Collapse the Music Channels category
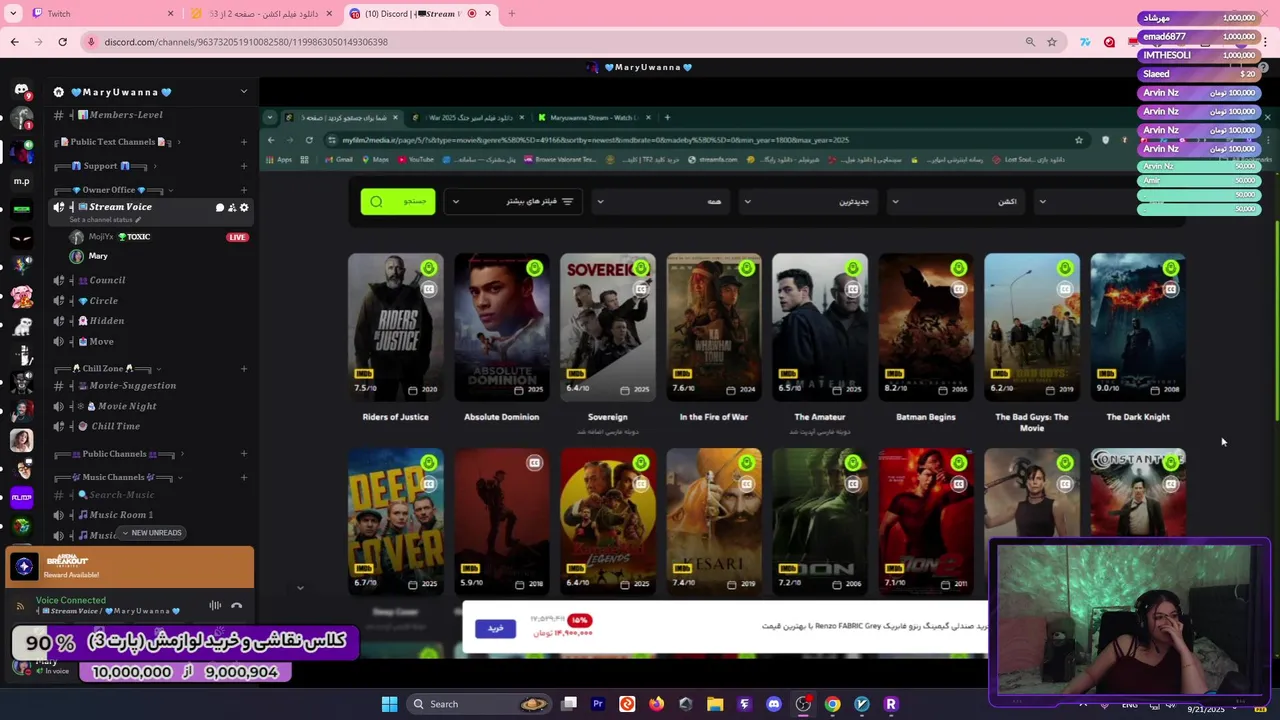The width and height of the screenshot is (1280, 720). pyautogui.click(x=120, y=477)
